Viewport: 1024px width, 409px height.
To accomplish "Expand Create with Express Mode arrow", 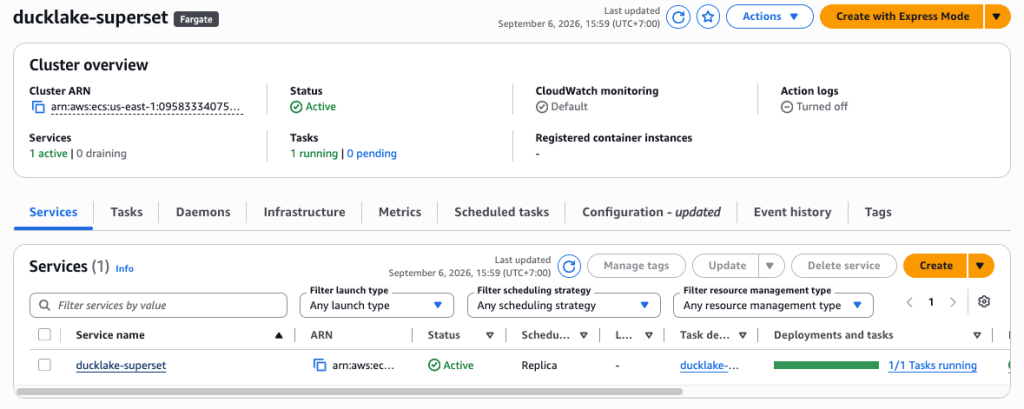I will coord(997,16).
